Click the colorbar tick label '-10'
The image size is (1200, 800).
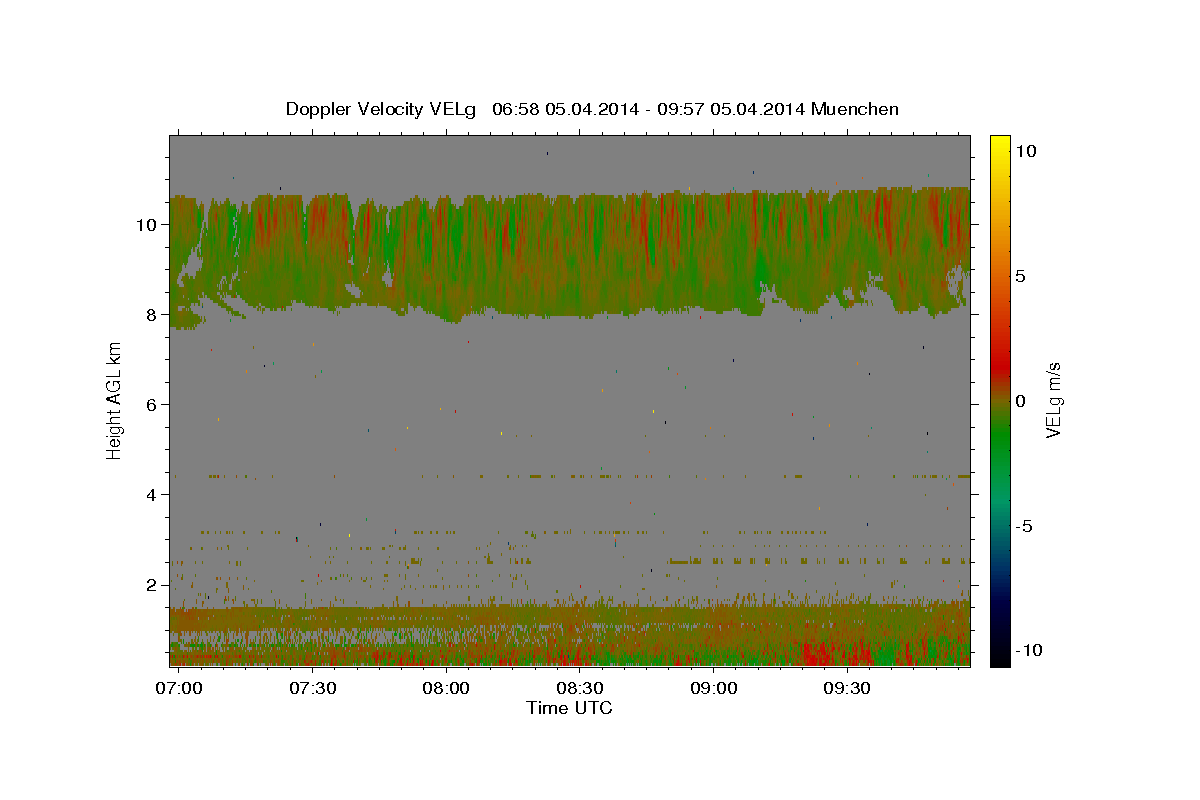click(1027, 650)
